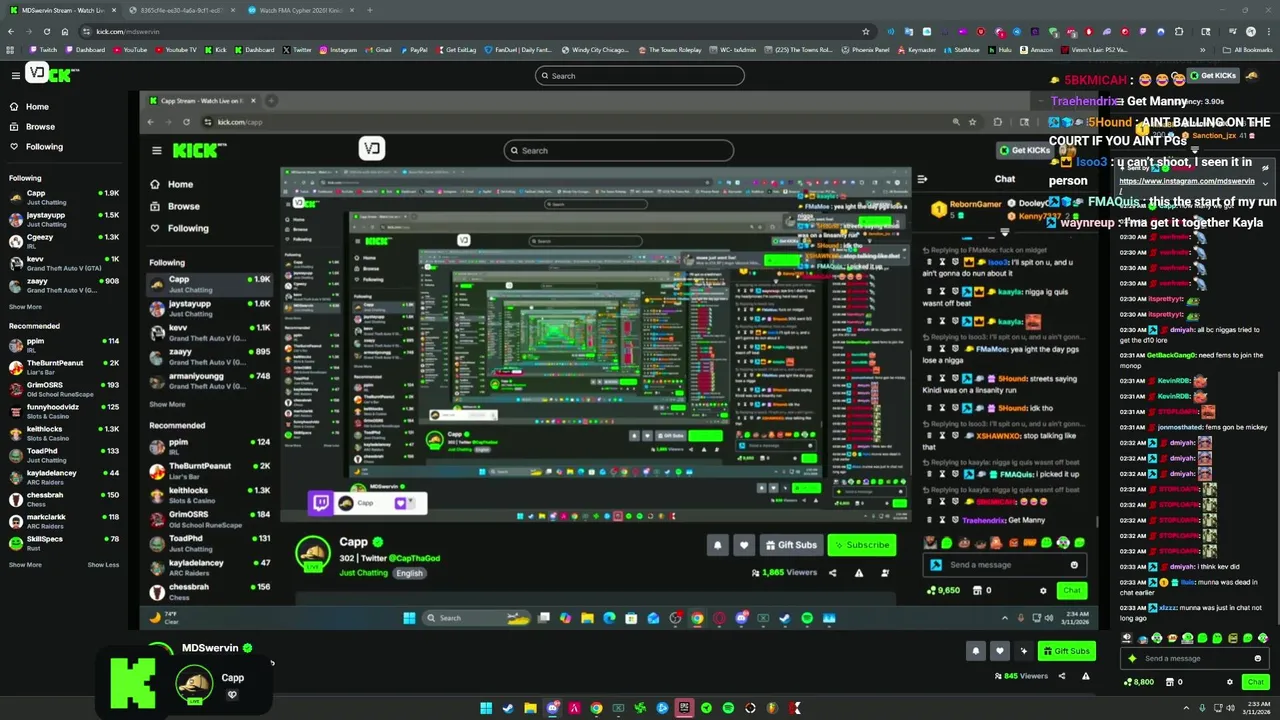Expand Show More under Recommended list
Image resolution: width=1280 pixels, height=720 pixels.
point(25,565)
